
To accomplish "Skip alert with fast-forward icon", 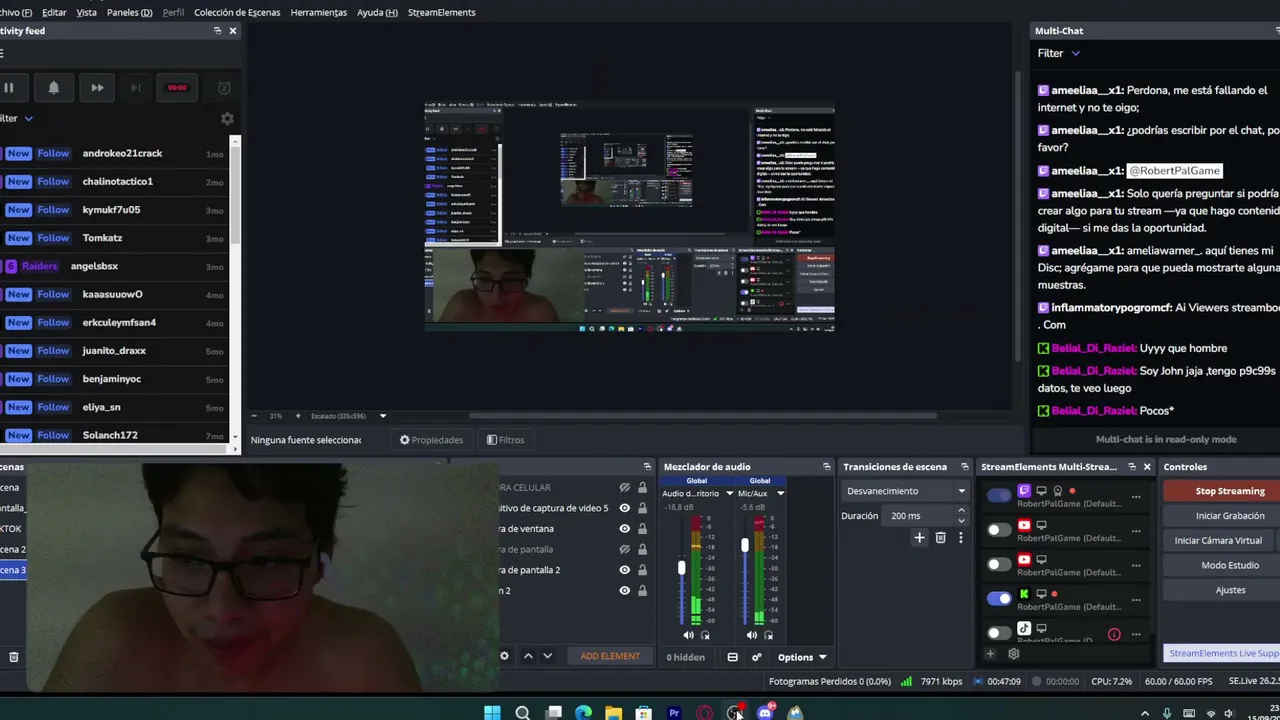I will [97, 88].
